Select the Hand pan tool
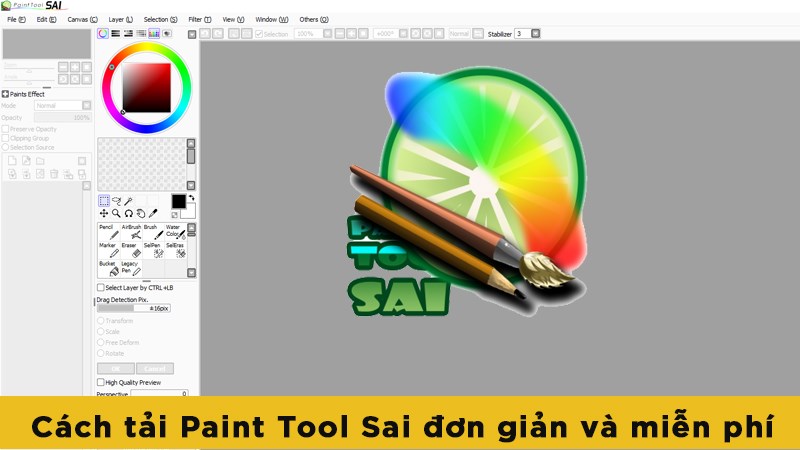The height and width of the screenshot is (450, 800). (x=141, y=213)
